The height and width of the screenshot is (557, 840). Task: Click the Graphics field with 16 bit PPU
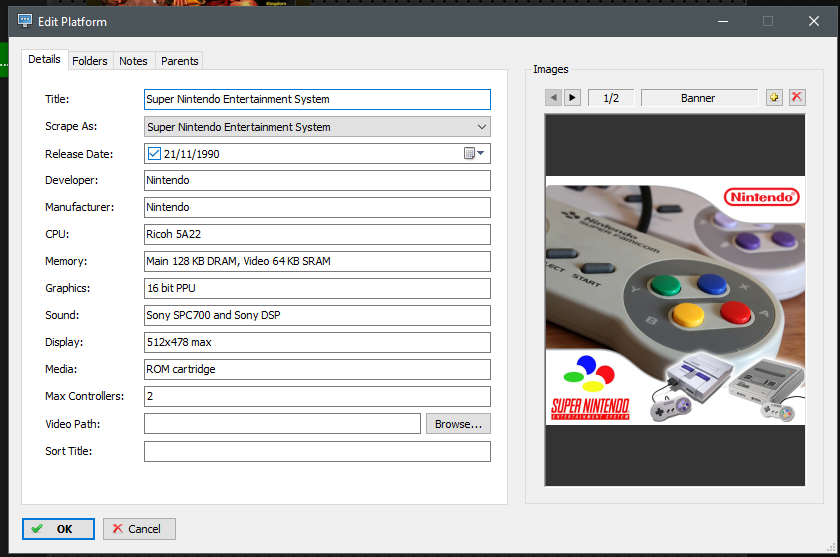317,288
